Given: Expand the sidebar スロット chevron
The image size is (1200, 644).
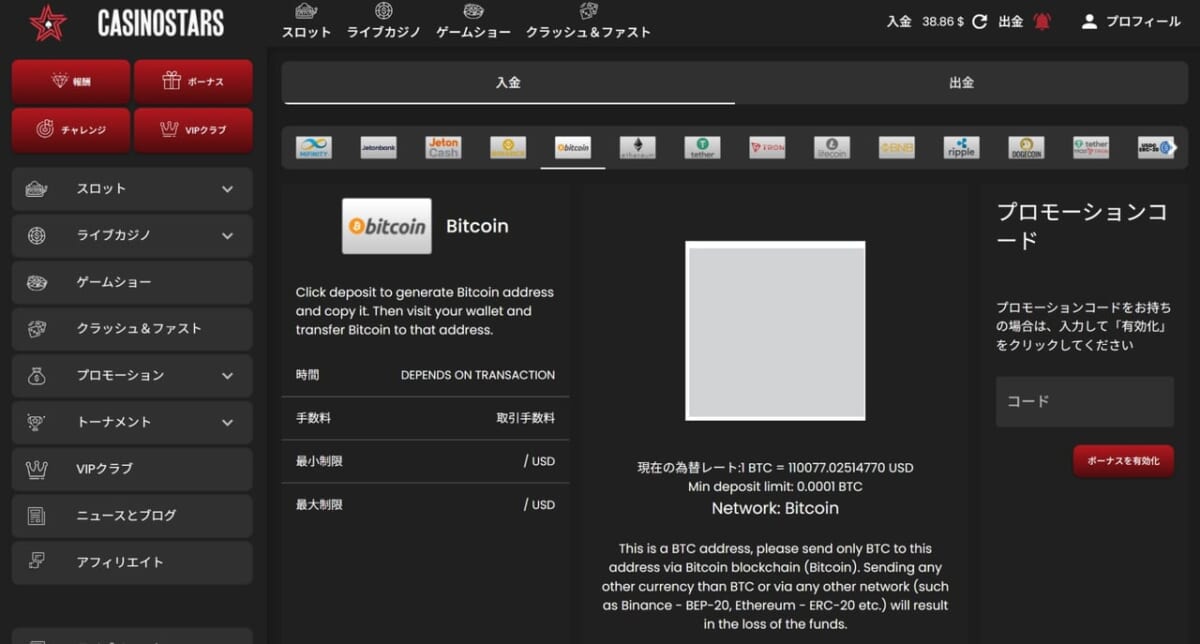Looking at the screenshot, I should click(227, 189).
